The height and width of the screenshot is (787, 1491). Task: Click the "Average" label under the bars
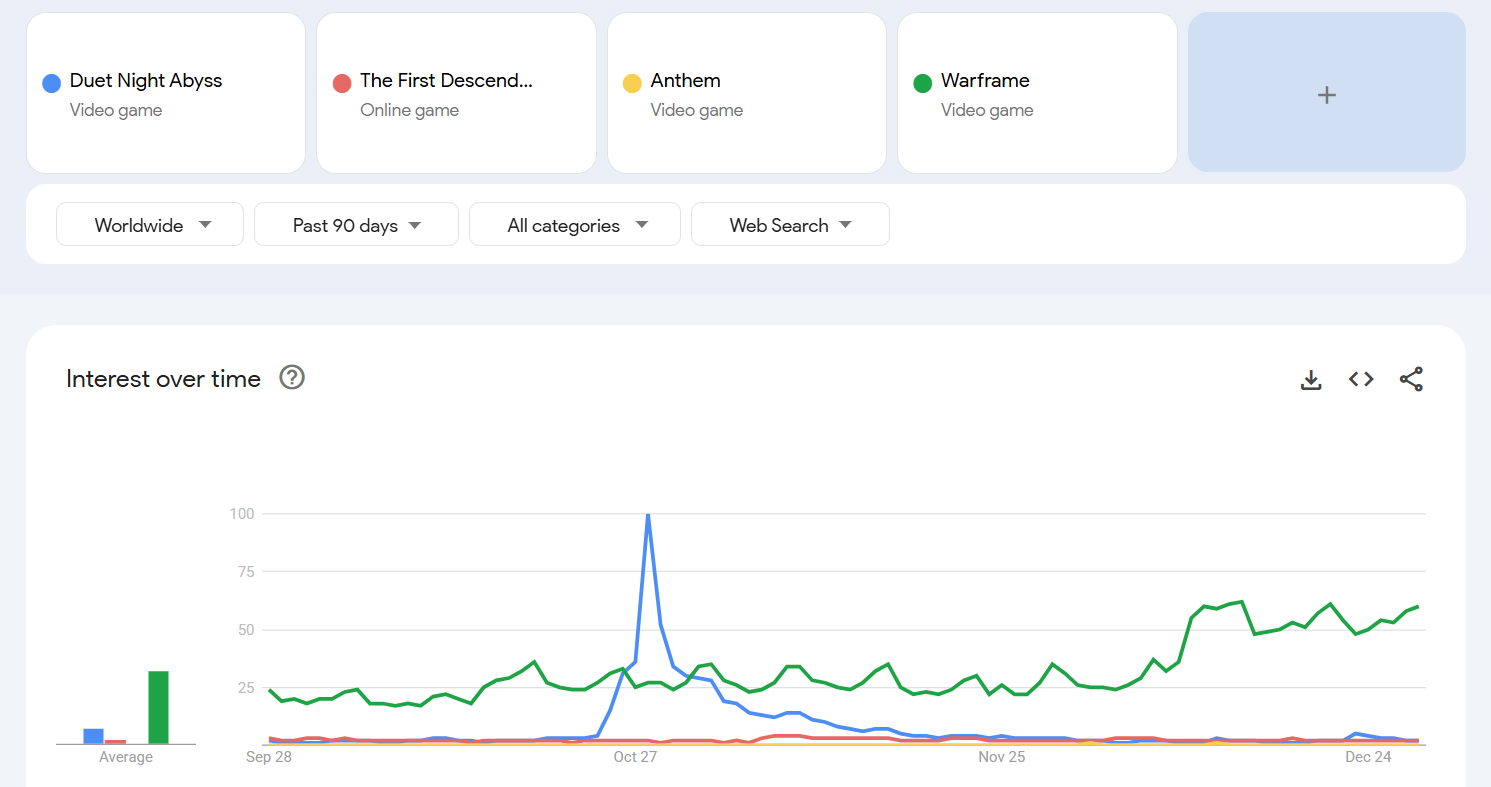tap(126, 757)
